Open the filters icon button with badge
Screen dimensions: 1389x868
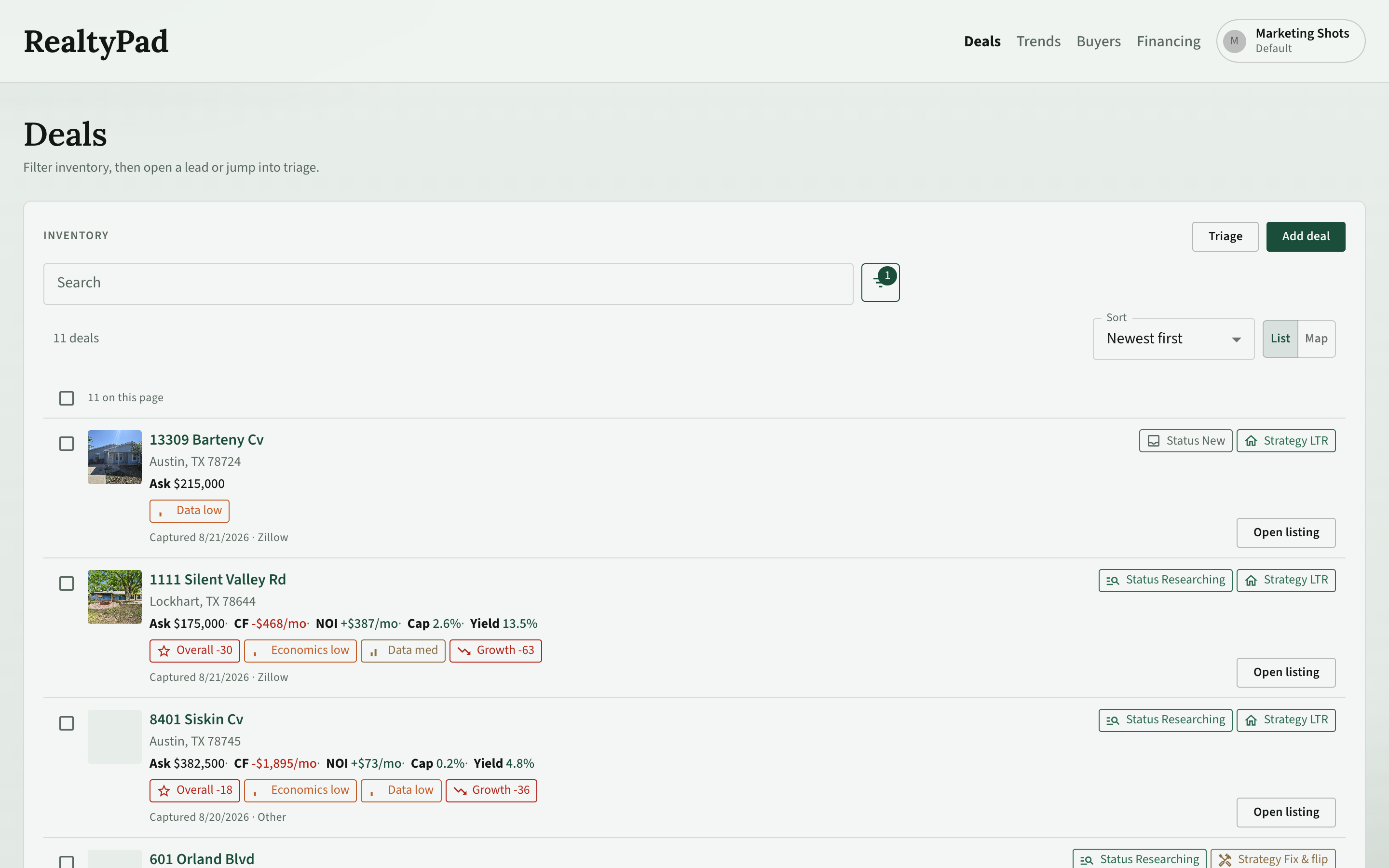(880, 283)
